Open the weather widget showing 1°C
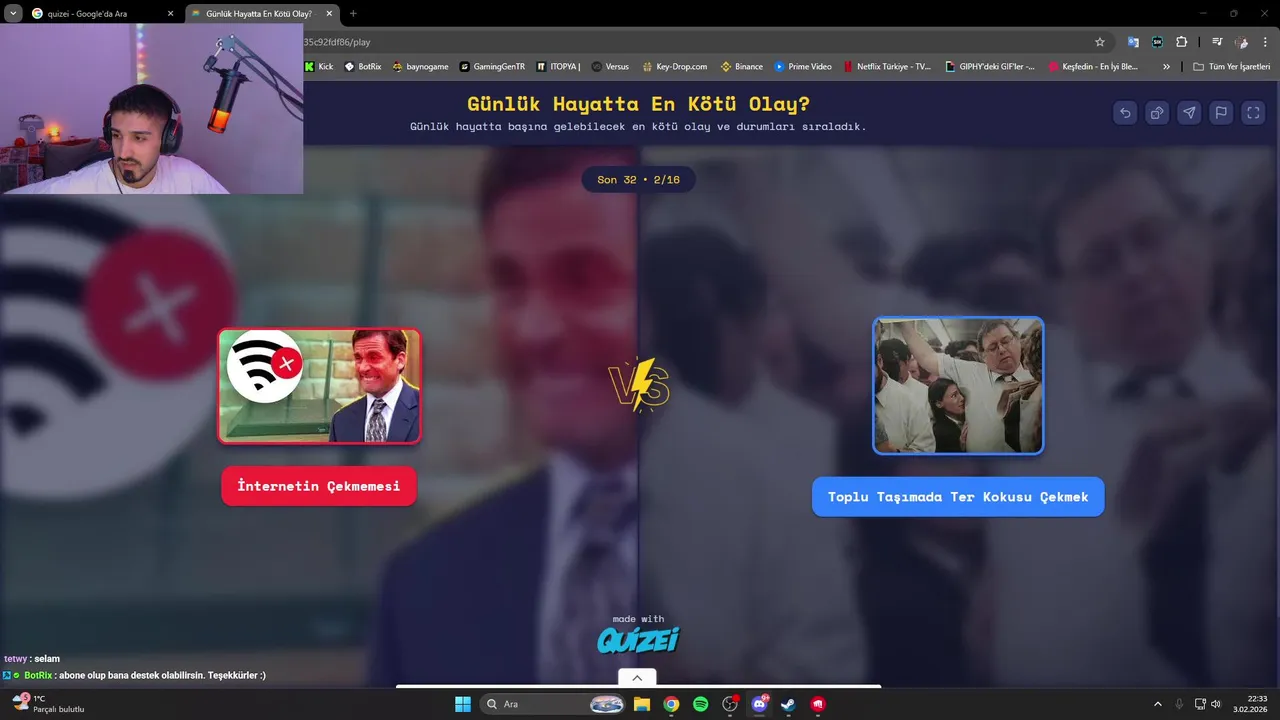This screenshot has height=720, width=1280. tap(48, 704)
